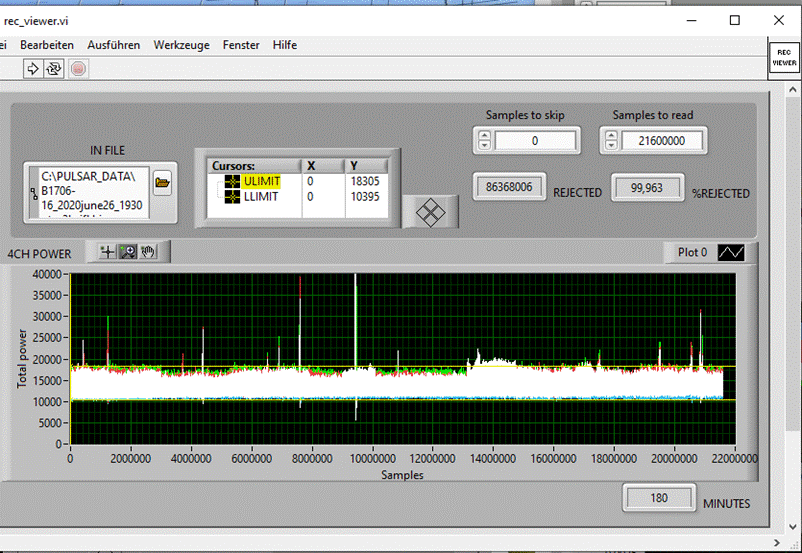Image resolution: width=802 pixels, height=553 pixels.
Task: Click the ULIMIT Y value 18305
Action: 365,181
